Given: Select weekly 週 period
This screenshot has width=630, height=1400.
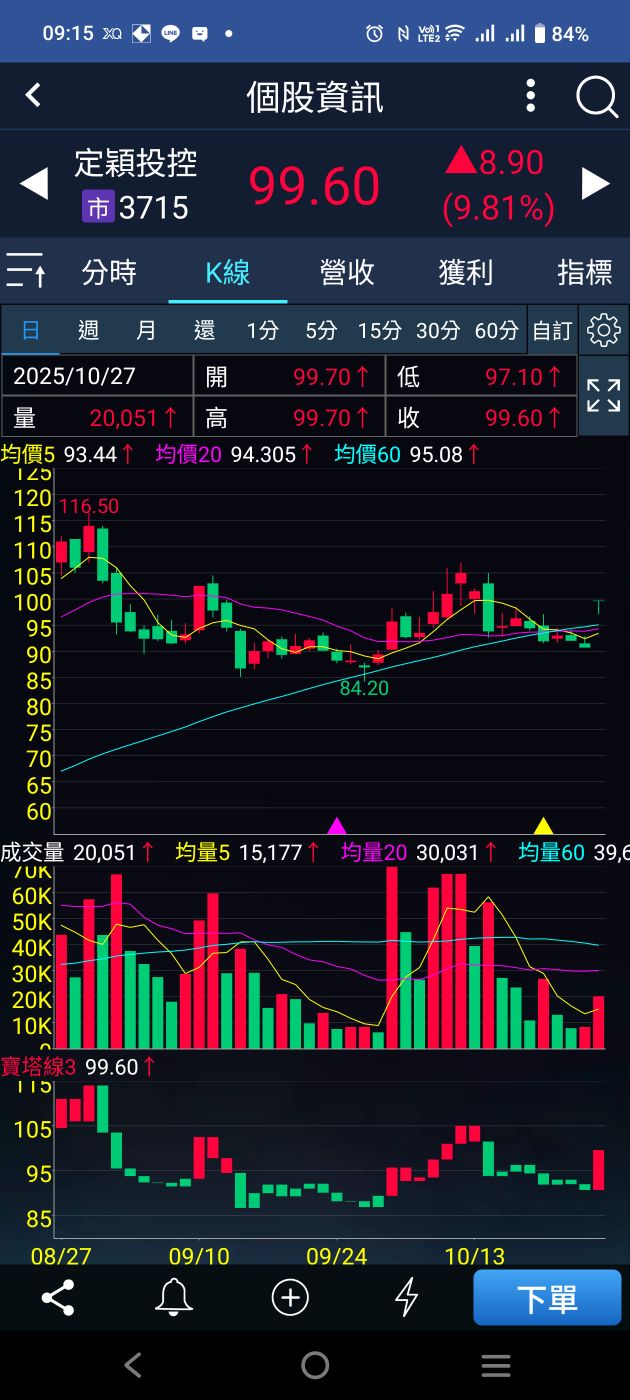Looking at the screenshot, I should [88, 330].
